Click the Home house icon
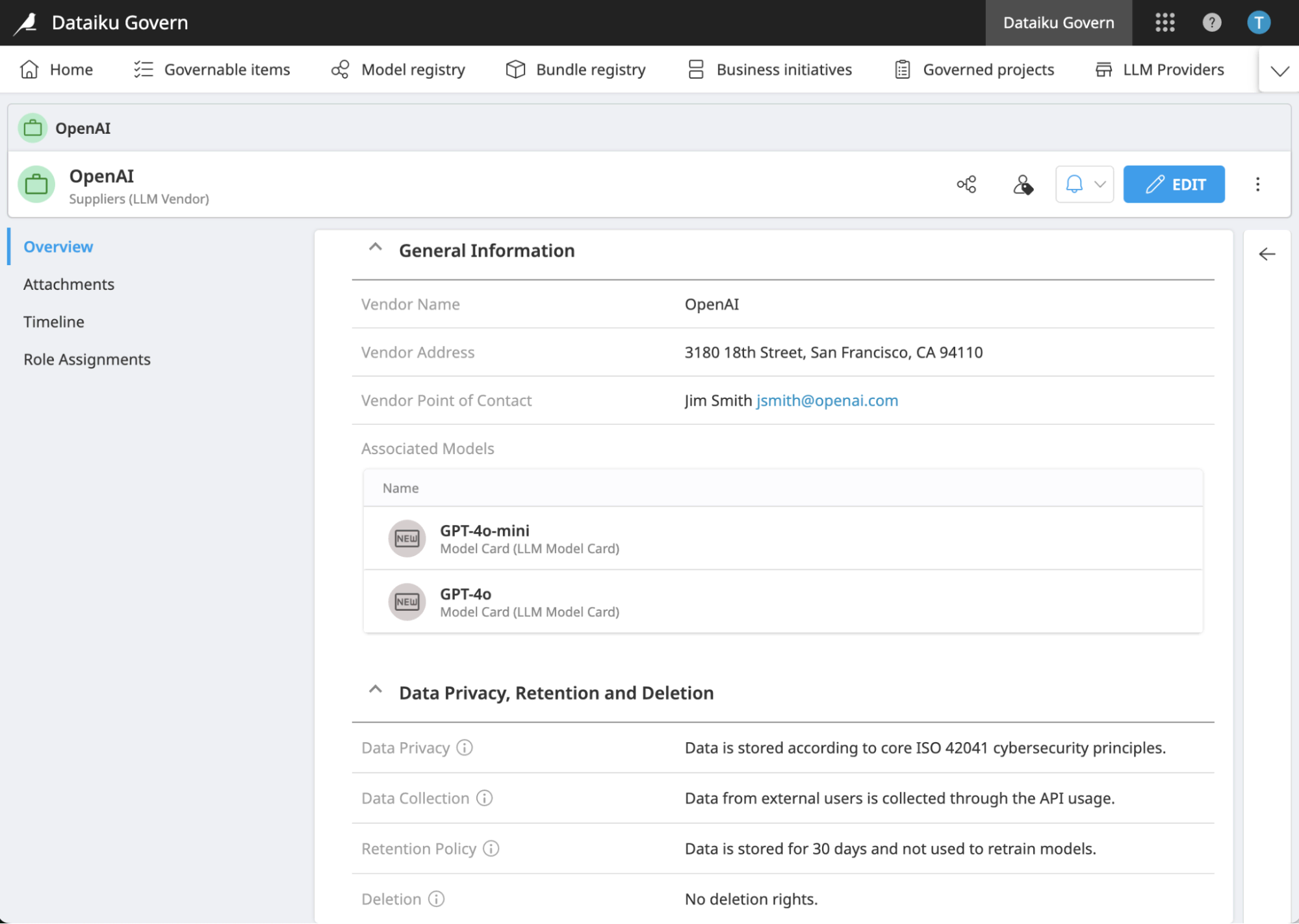Image resolution: width=1299 pixels, height=924 pixels. click(x=29, y=70)
